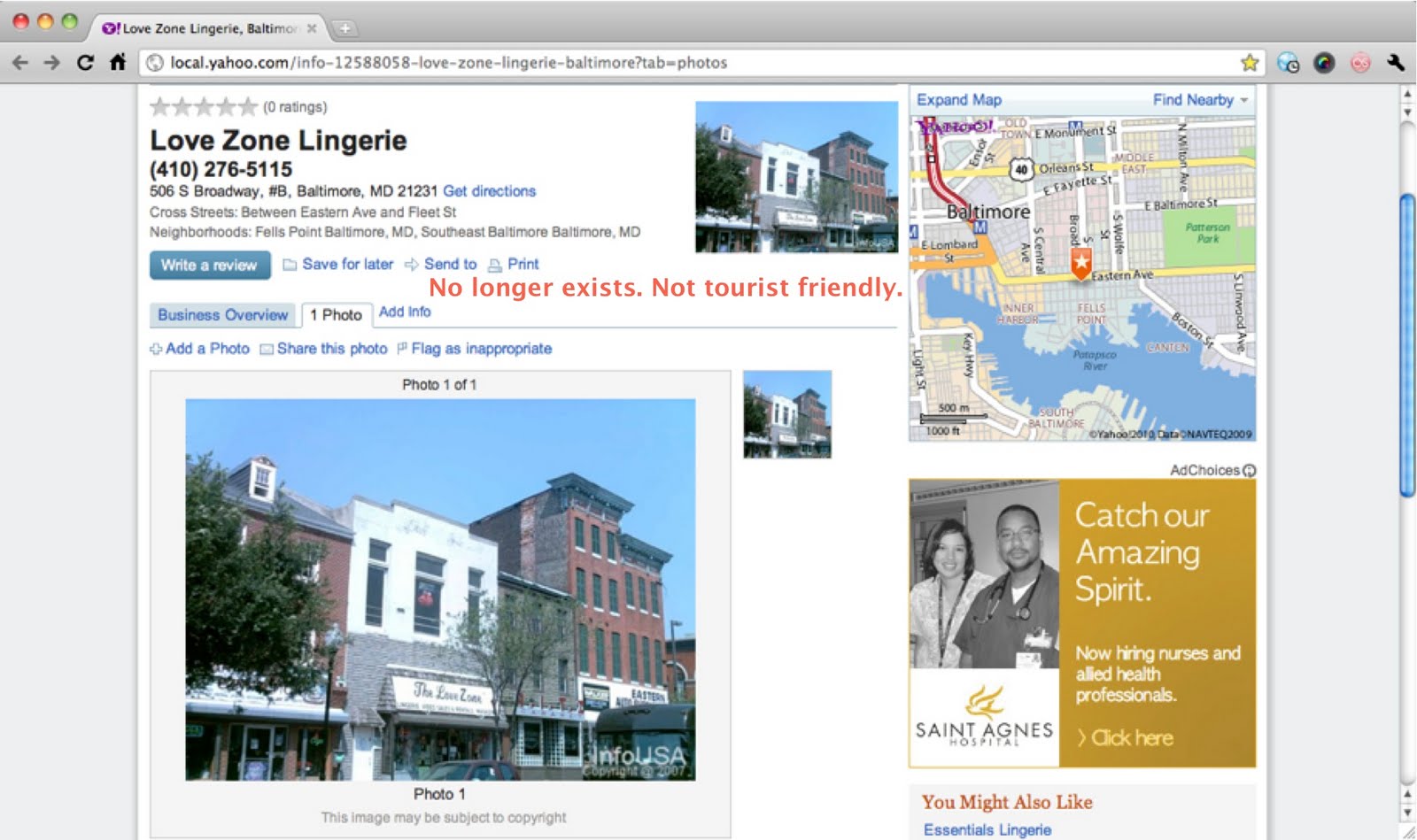Click the Get directions link
Image resolution: width=1417 pixels, height=840 pixels.
pyautogui.click(x=490, y=191)
